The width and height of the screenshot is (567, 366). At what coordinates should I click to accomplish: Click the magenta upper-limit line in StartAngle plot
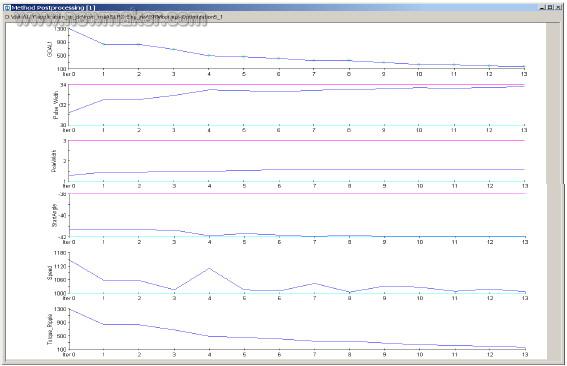pos(297,193)
